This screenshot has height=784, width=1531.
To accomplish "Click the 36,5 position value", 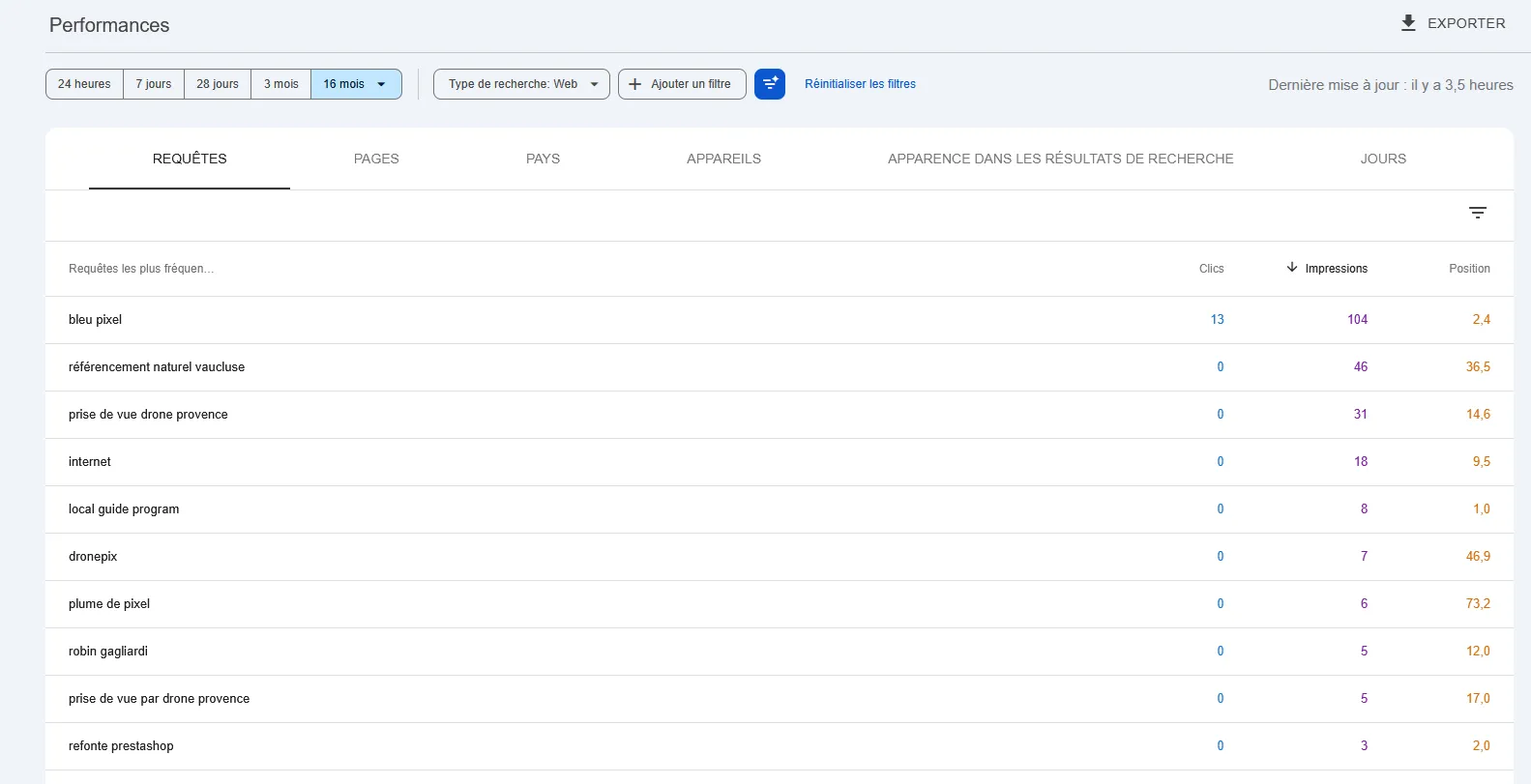I will (1478, 367).
